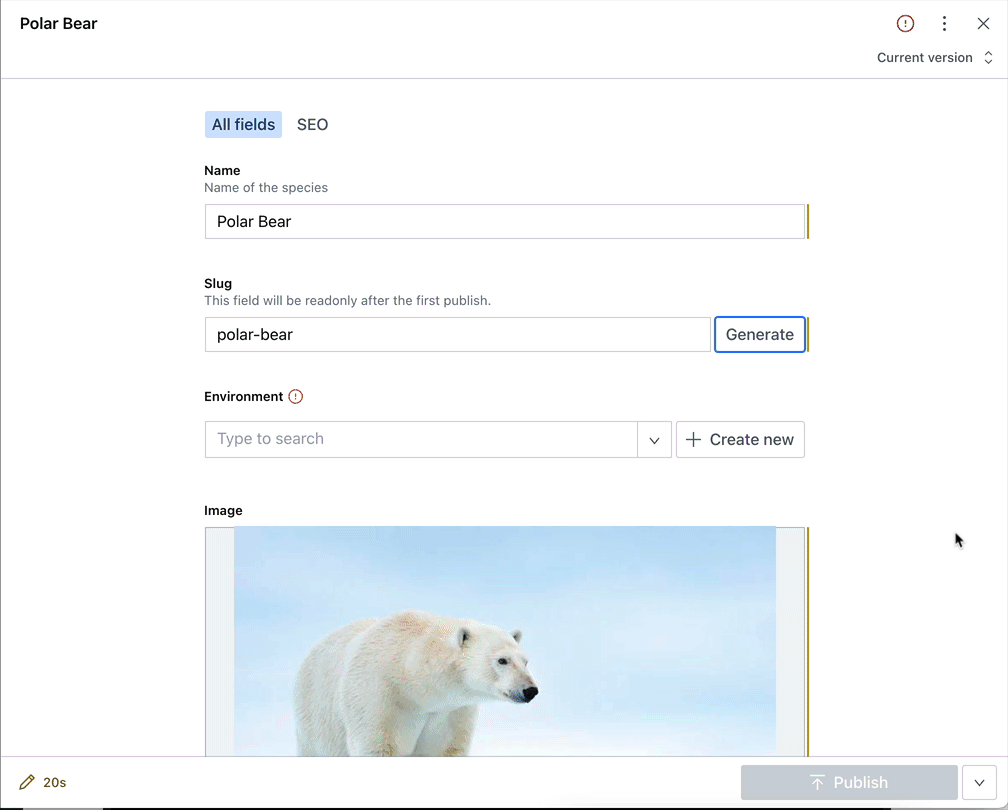Viewport: 1008px width, 810px height.
Task: Open the publish actions dropdown arrow
Action: pyautogui.click(x=979, y=782)
